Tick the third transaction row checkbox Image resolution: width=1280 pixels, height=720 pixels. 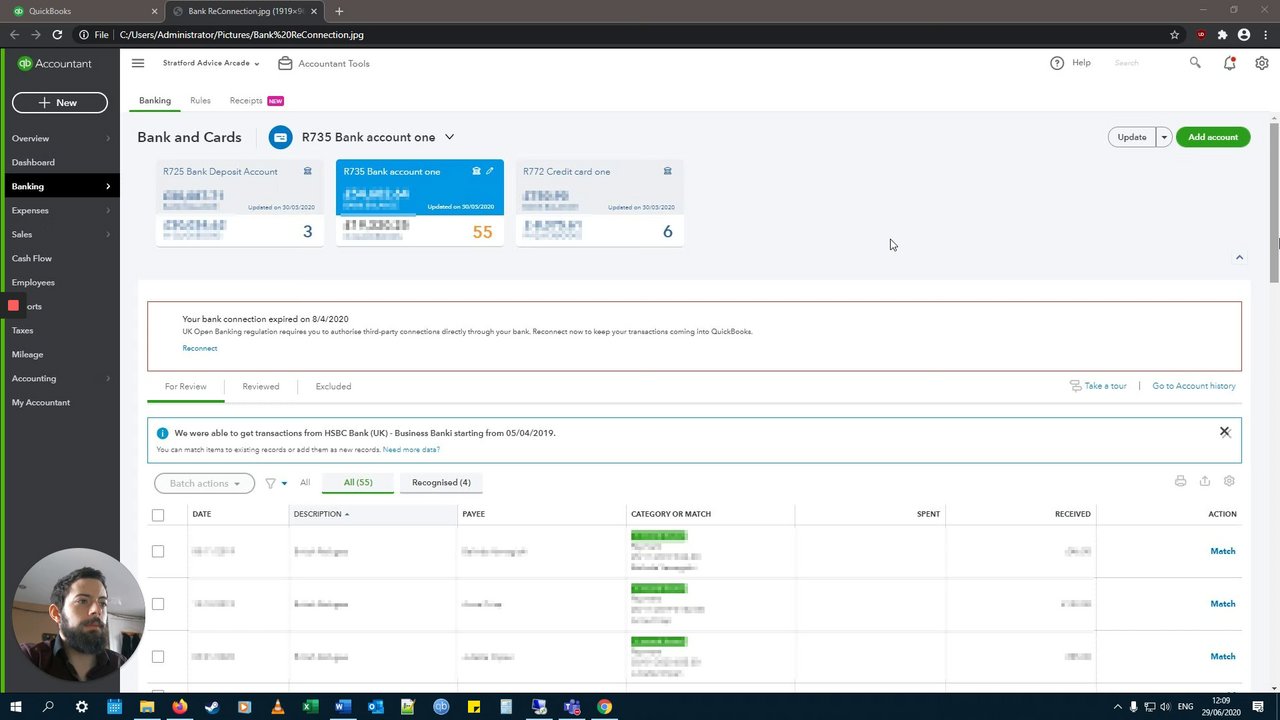[158, 657]
